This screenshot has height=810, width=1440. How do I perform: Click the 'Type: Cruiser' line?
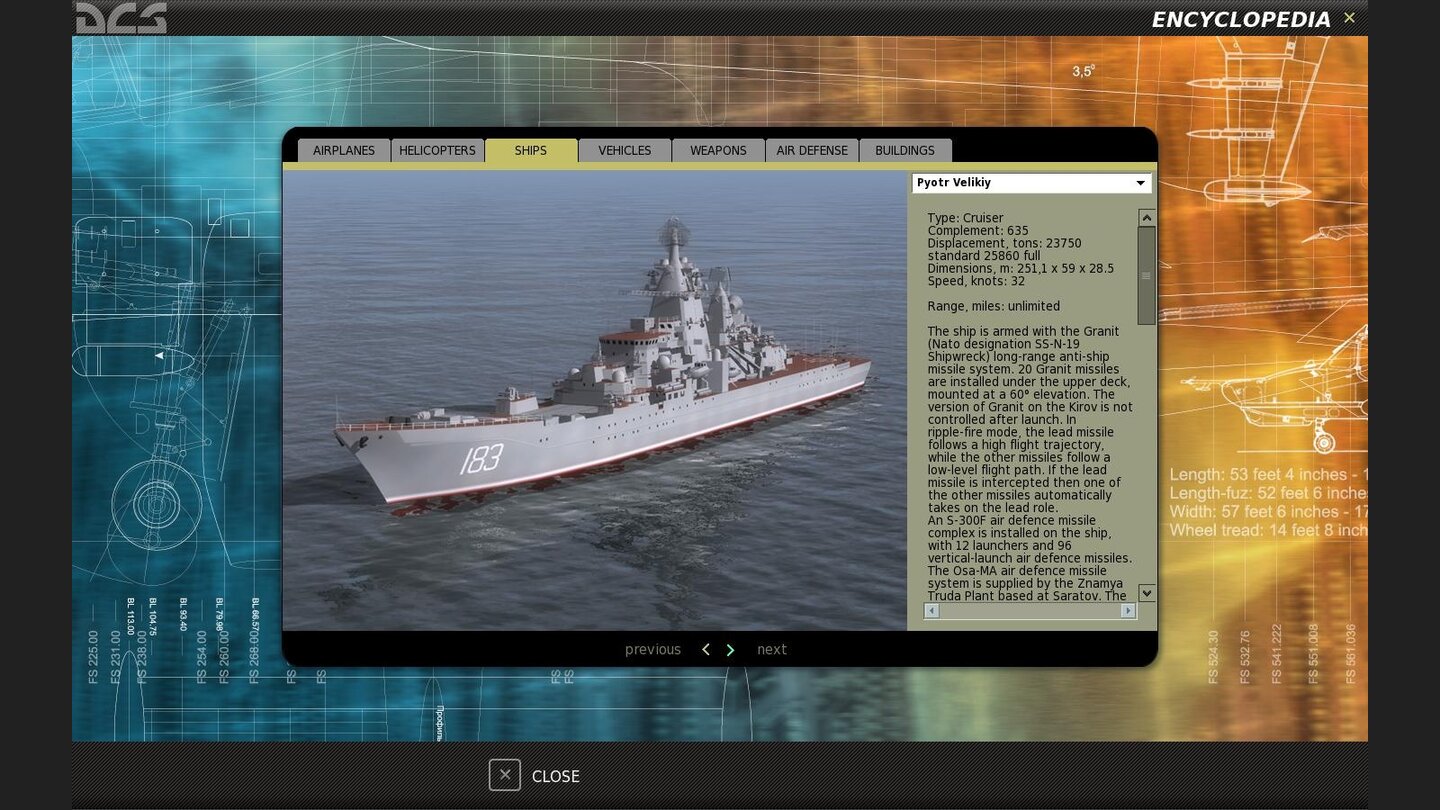point(965,218)
